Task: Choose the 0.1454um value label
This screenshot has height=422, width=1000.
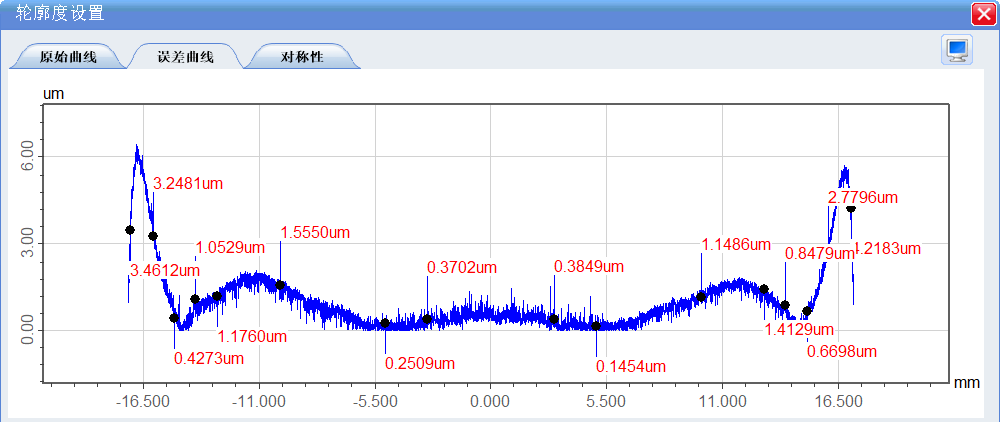Action: tap(631, 366)
